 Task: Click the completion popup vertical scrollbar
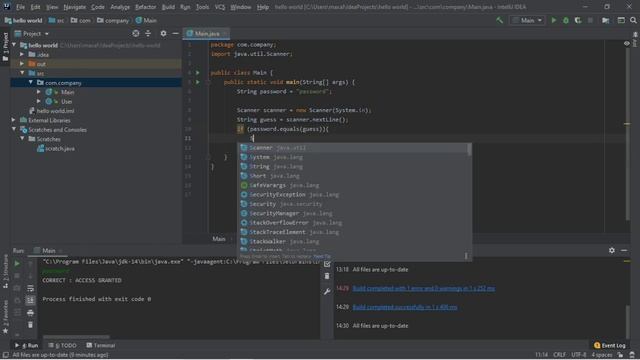coord(469,150)
